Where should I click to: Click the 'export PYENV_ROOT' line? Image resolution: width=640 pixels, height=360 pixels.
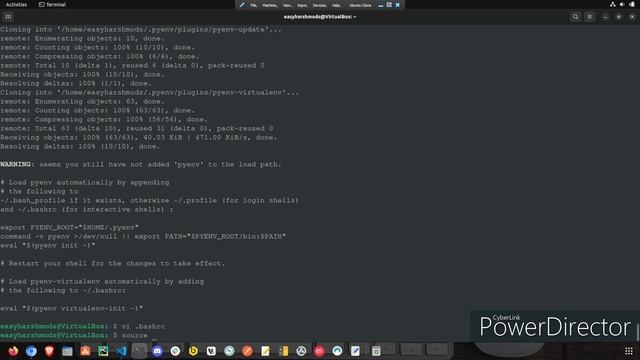(x=69, y=227)
